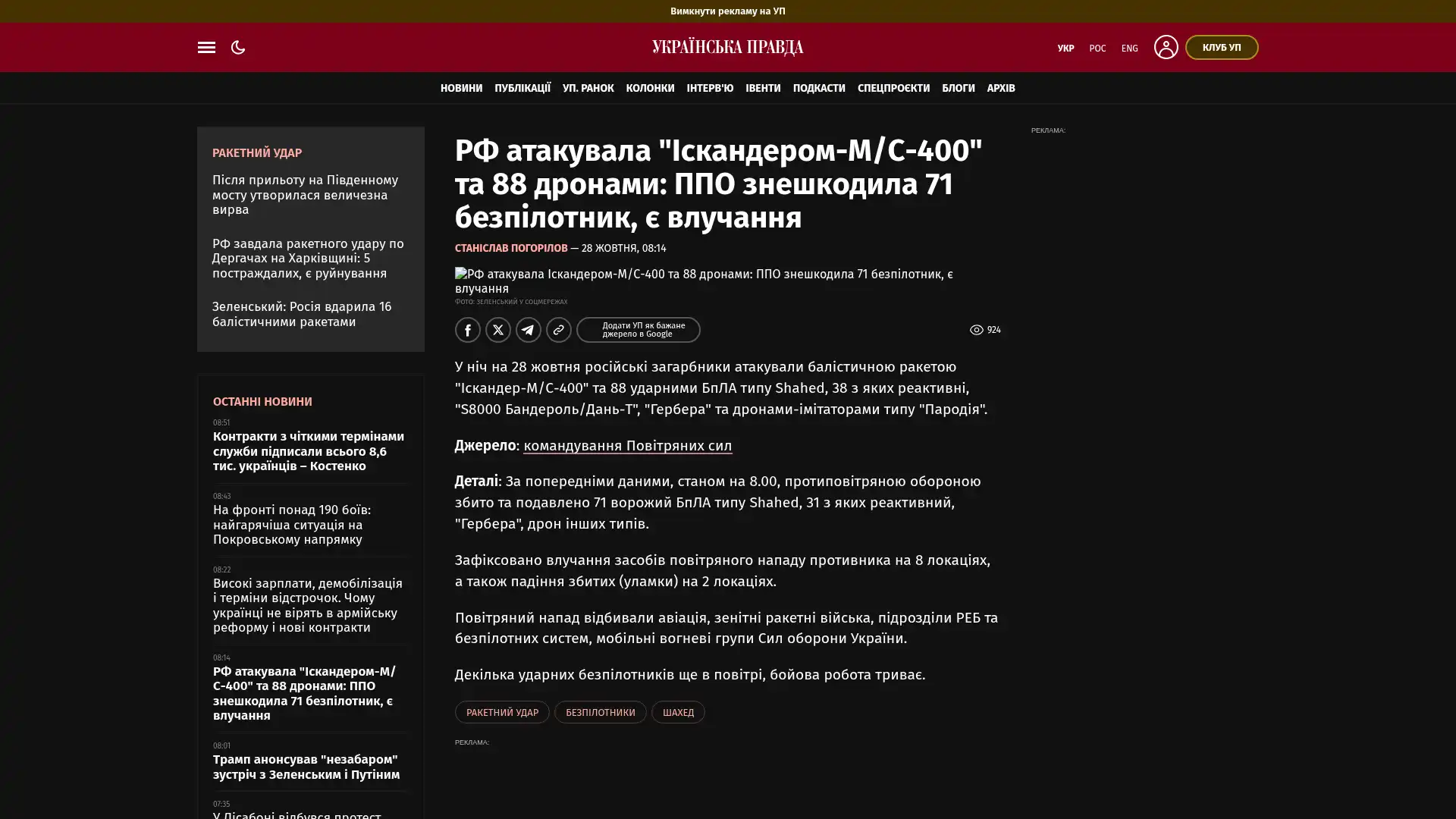The width and height of the screenshot is (1456, 819).
Task: Select the БЕЗПІЛОТНИКИ tag
Action: click(600, 712)
